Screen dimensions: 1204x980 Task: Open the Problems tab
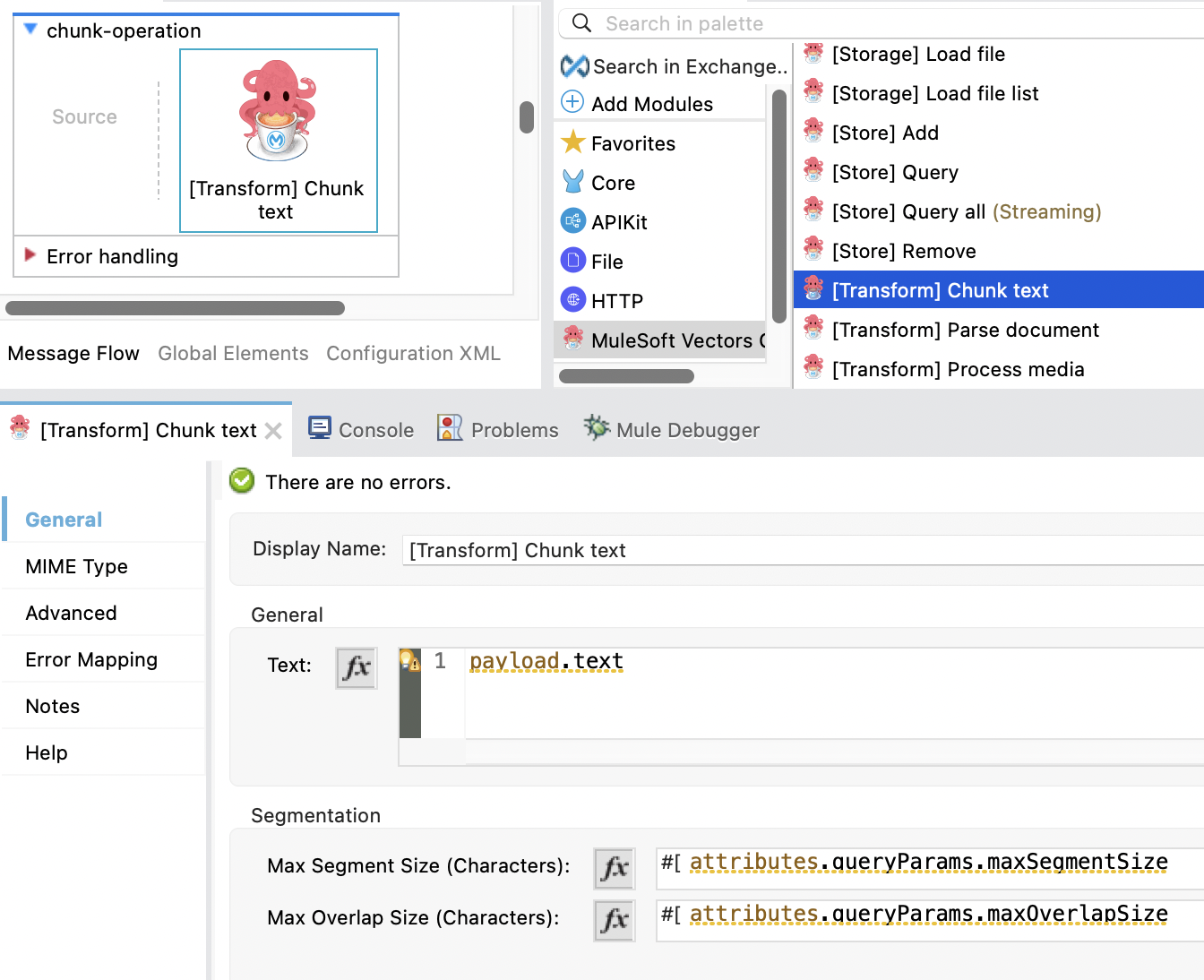[x=498, y=430]
